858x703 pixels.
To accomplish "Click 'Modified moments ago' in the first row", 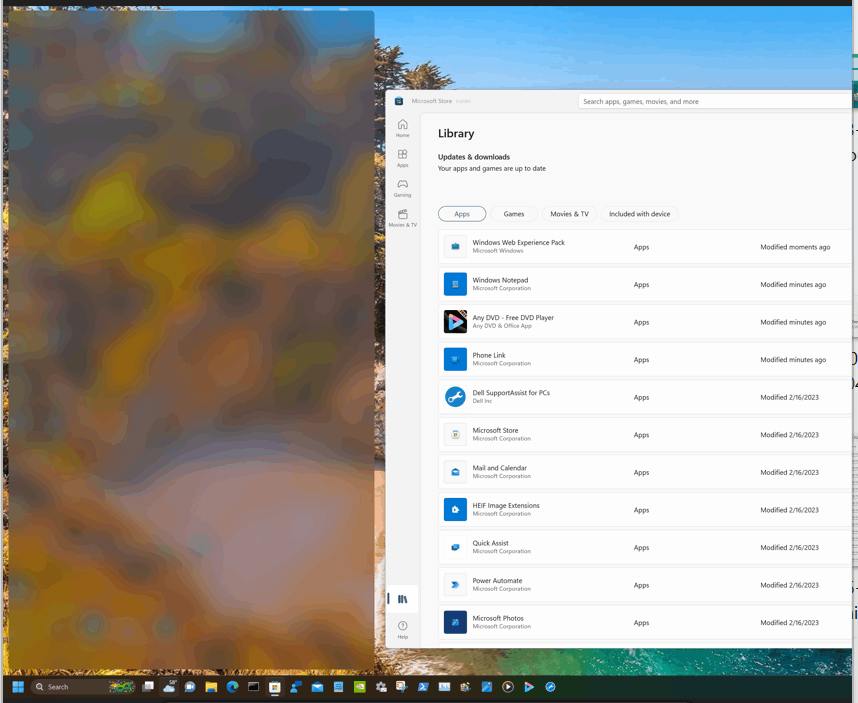I will point(795,247).
